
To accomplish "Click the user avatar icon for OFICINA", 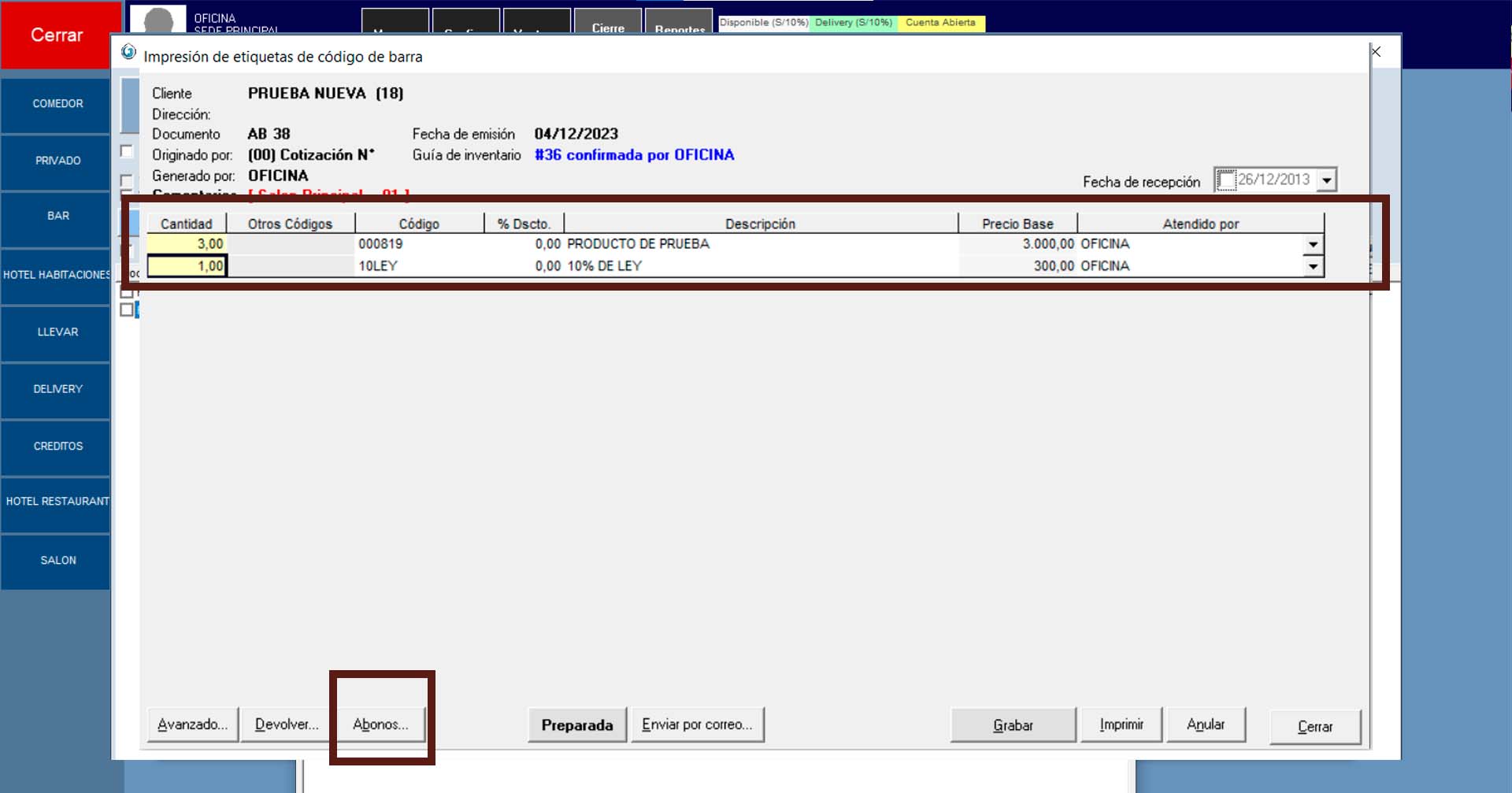I will (x=158, y=20).
